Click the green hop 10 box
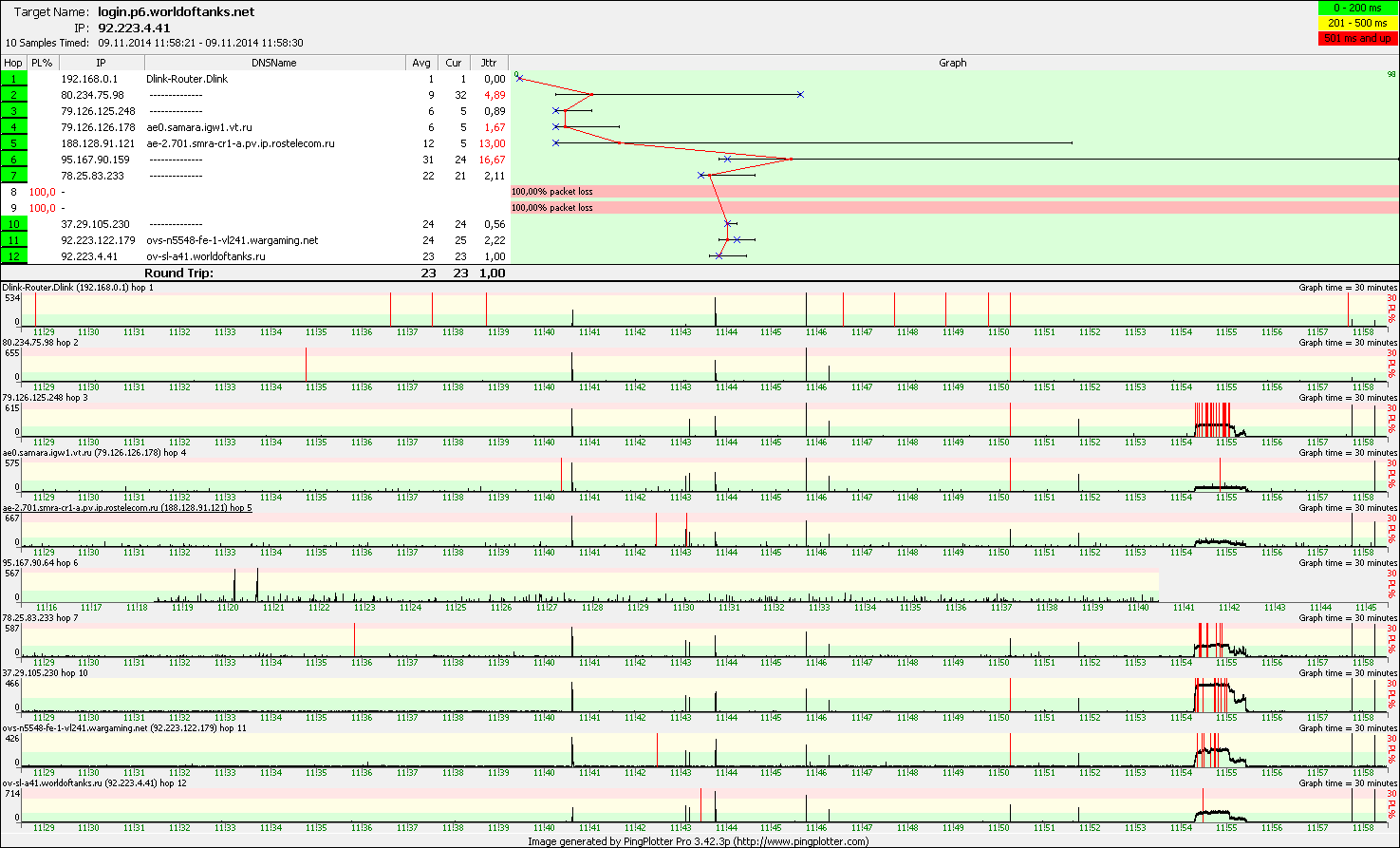 point(14,224)
